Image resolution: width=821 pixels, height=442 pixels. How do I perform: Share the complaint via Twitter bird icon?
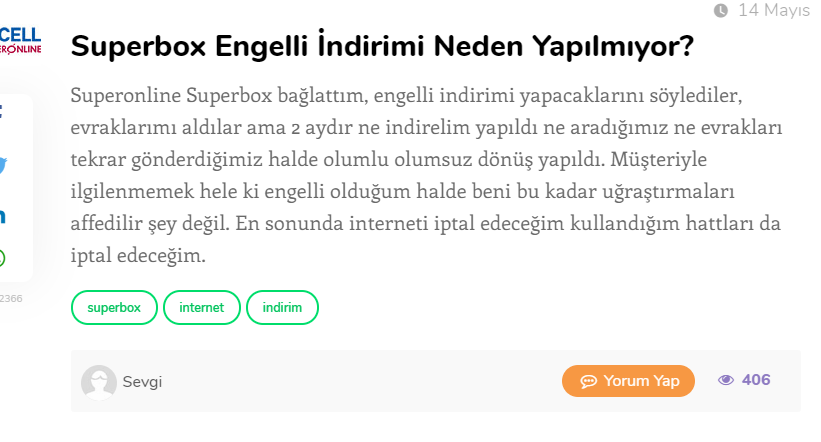click(x=3, y=165)
